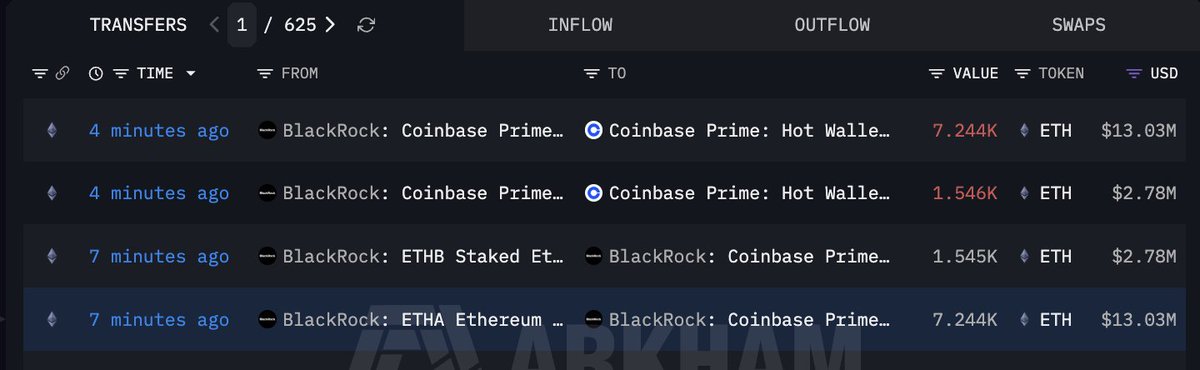Image resolution: width=1200 pixels, height=370 pixels.
Task: Switch to the INFLOW tab
Action: pos(580,25)
